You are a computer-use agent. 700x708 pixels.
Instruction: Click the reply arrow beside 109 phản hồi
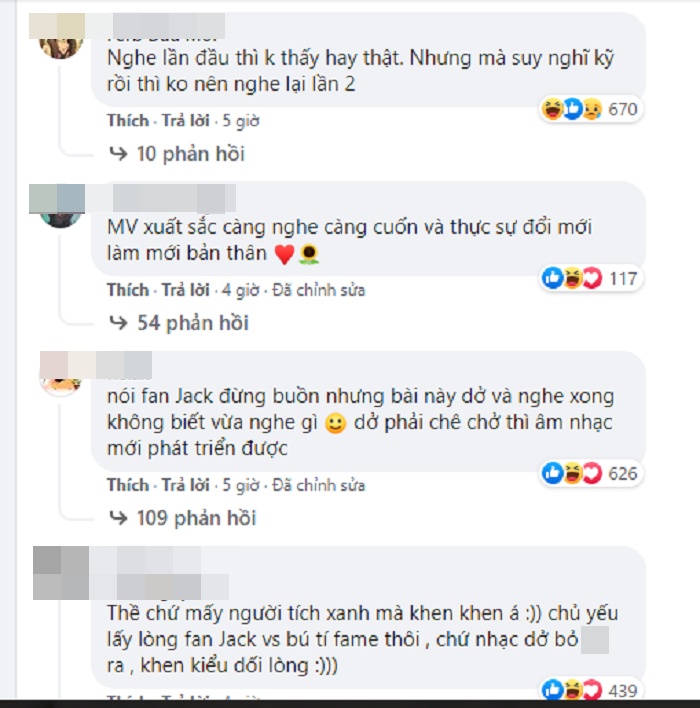[118, 518]
